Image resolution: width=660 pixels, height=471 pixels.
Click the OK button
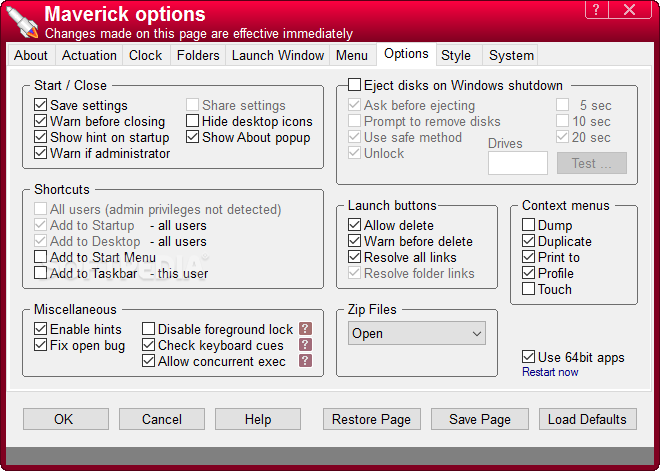(x=66, y=419)
